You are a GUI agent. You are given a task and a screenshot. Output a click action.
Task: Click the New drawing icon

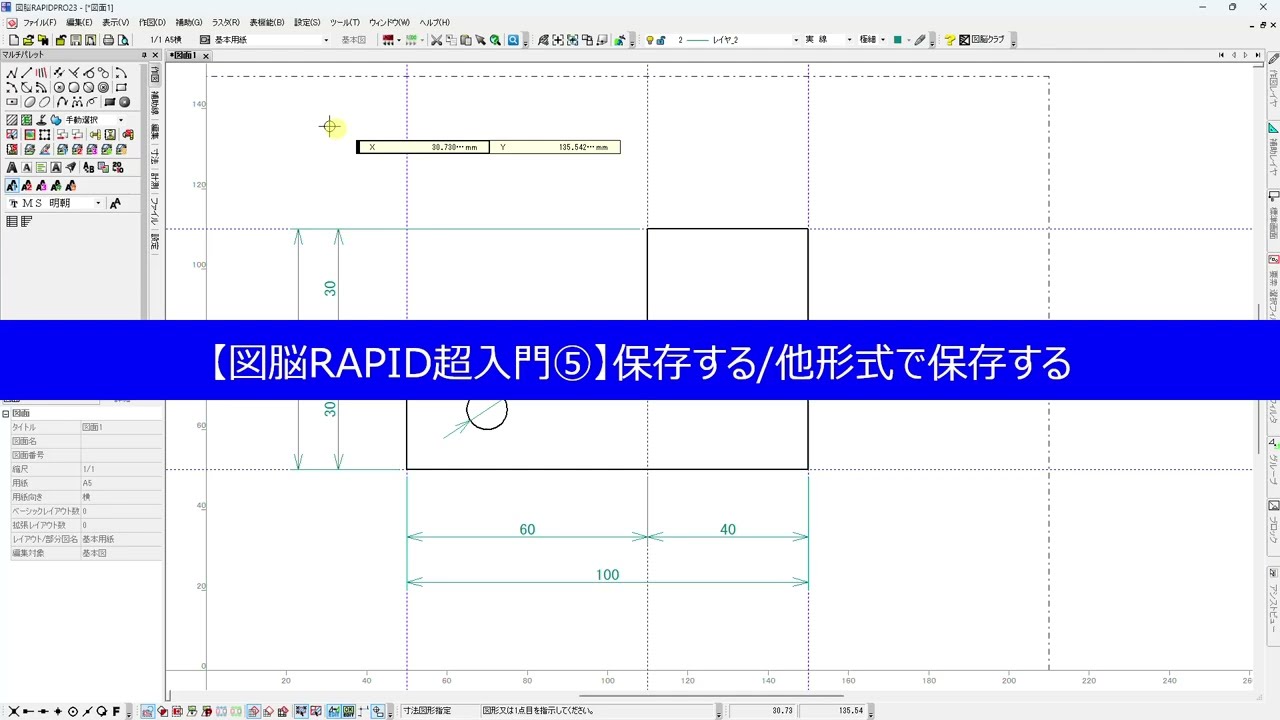click(14, 40)
